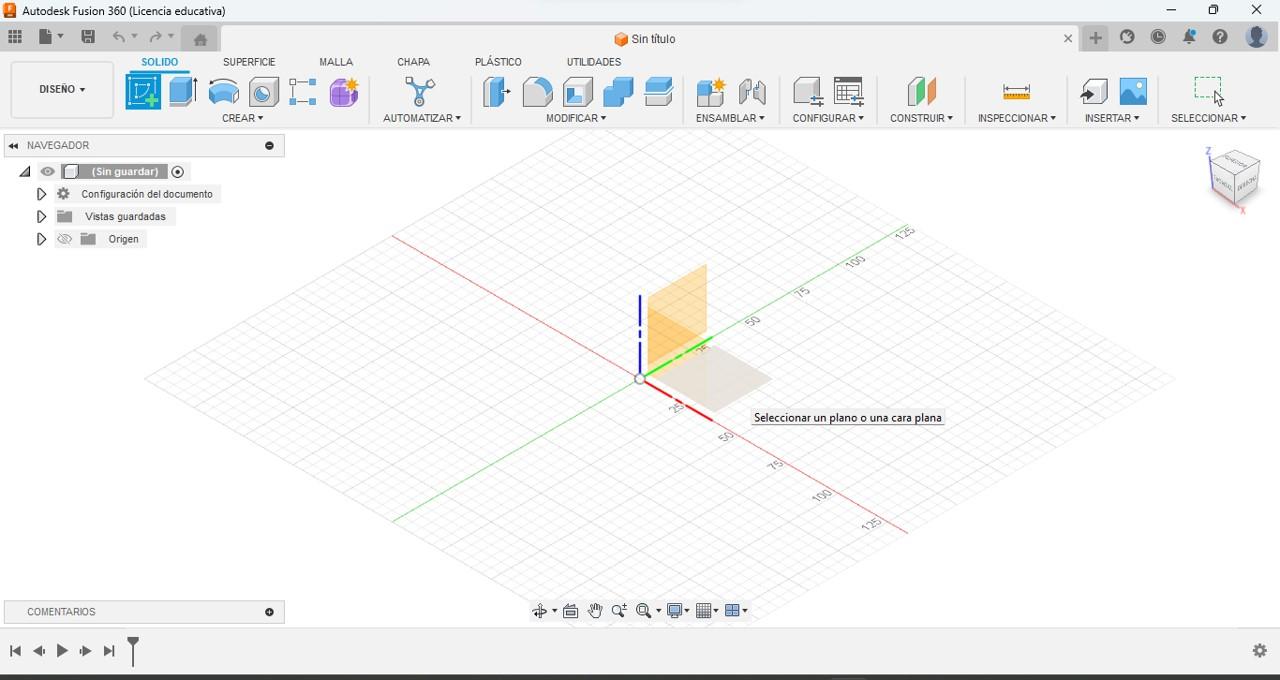Click the Joint tool icon
Screen dimensions: 1280x680
pyautogui.click(x=752, y=92)
